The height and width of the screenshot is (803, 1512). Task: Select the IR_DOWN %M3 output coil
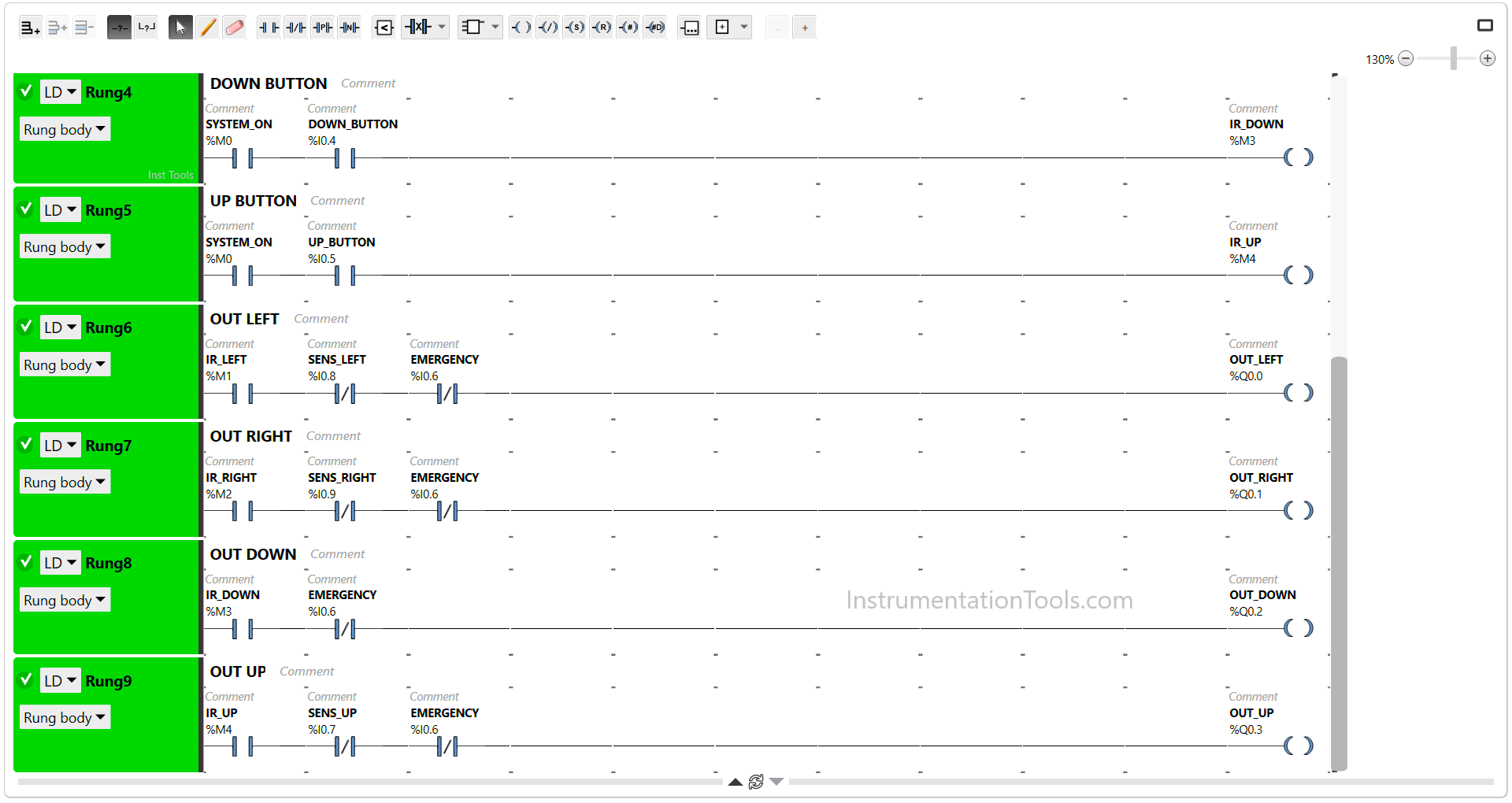(x=1298, y=157)
